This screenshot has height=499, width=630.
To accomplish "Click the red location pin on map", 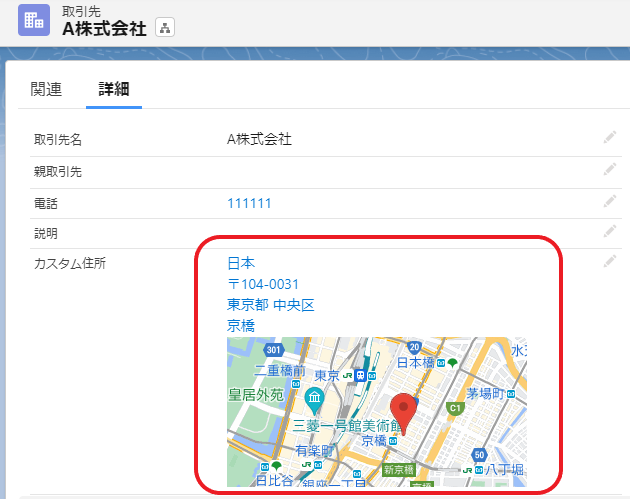I will [x=404, y=411].
